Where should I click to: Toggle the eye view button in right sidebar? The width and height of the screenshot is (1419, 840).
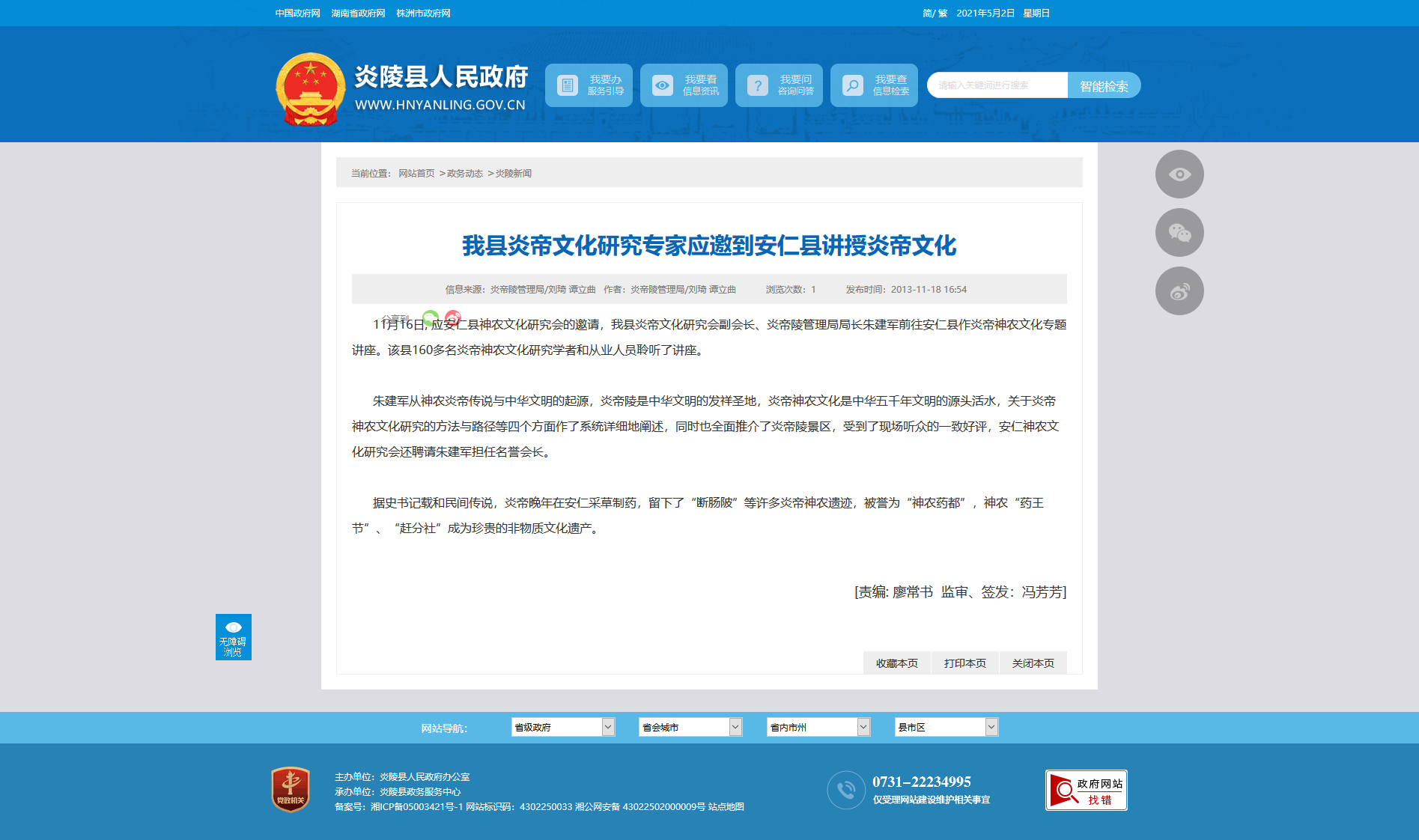point(1179,174)
